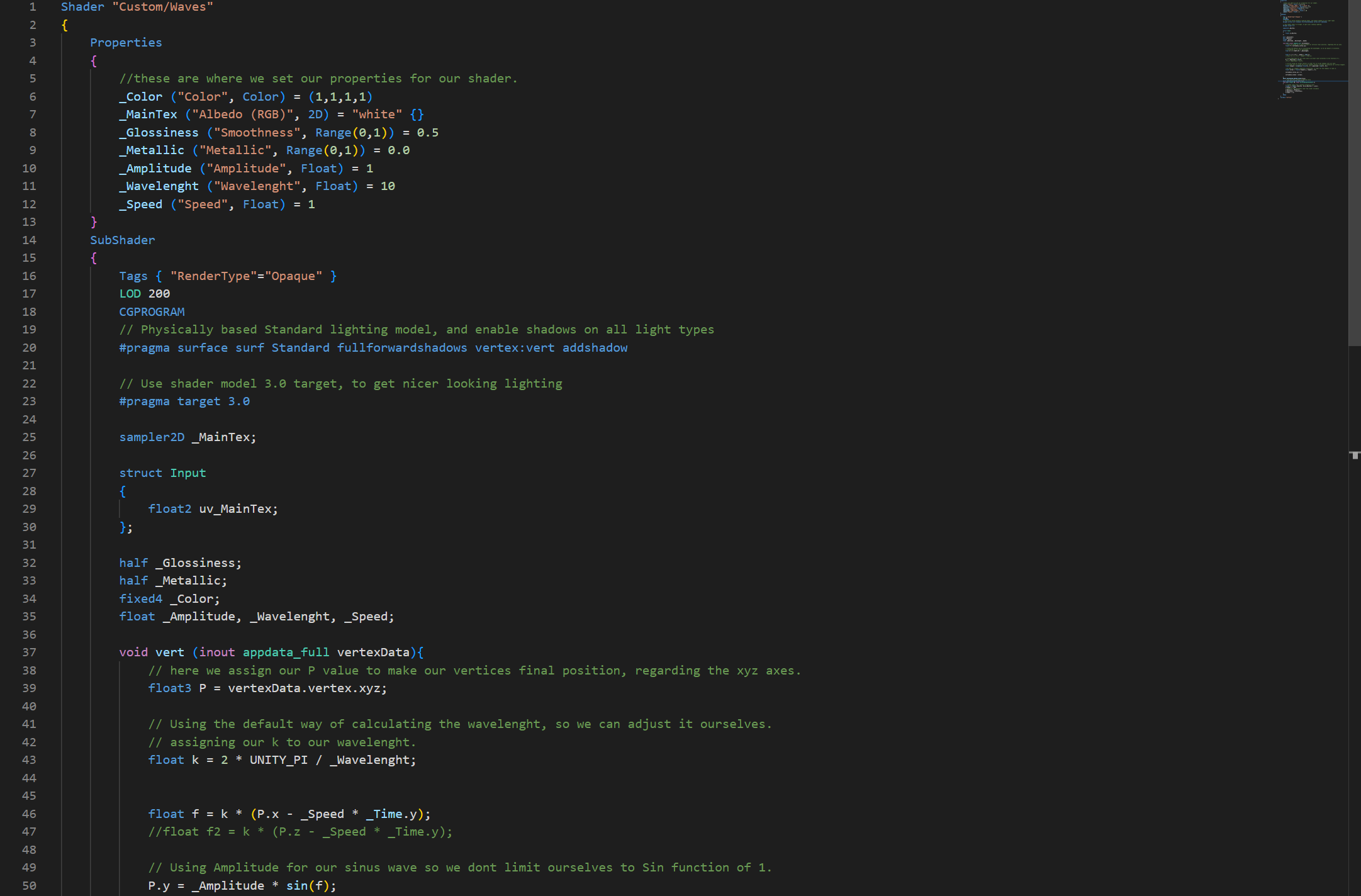The height and width of the screenshot is (896, 1361).
Task: Click line number 20 to select it
Action: tap(28, 347)
